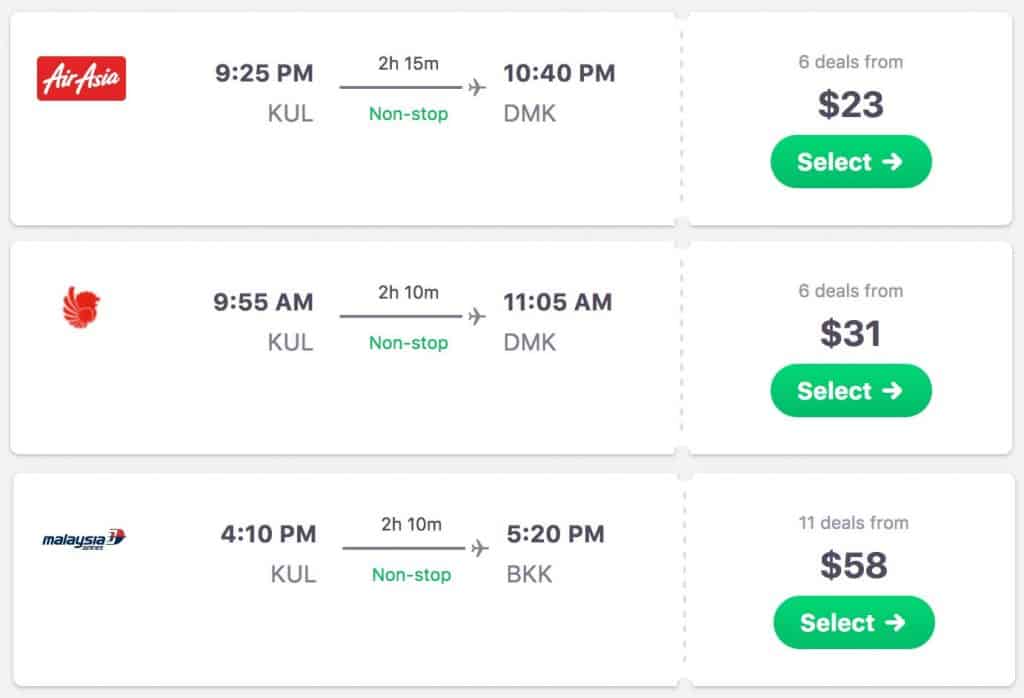Screen dimensions: 1024x698
Task: Click the AirAsia airline logo
Action: tap(81, 78)
